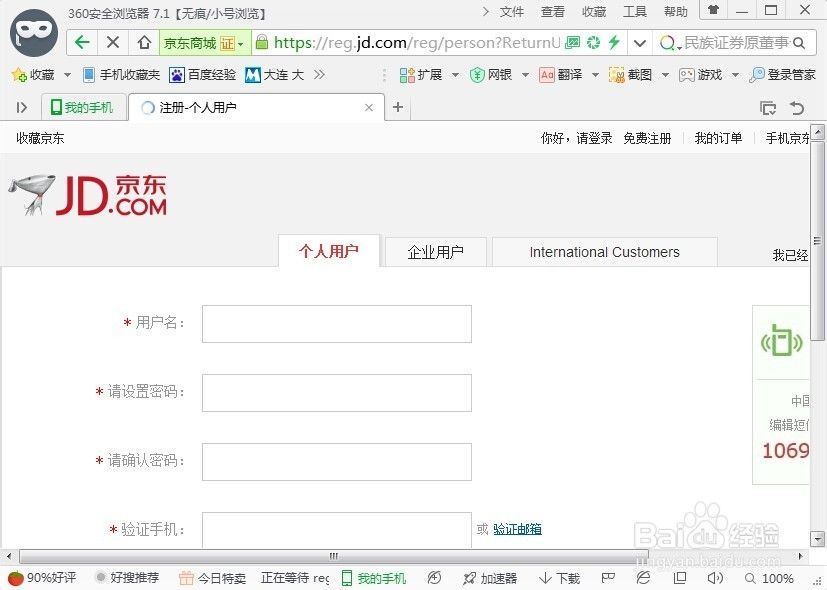Toggle the 我的手机 sidebar panel
827x590 pixels.
(x=83, y=106)
